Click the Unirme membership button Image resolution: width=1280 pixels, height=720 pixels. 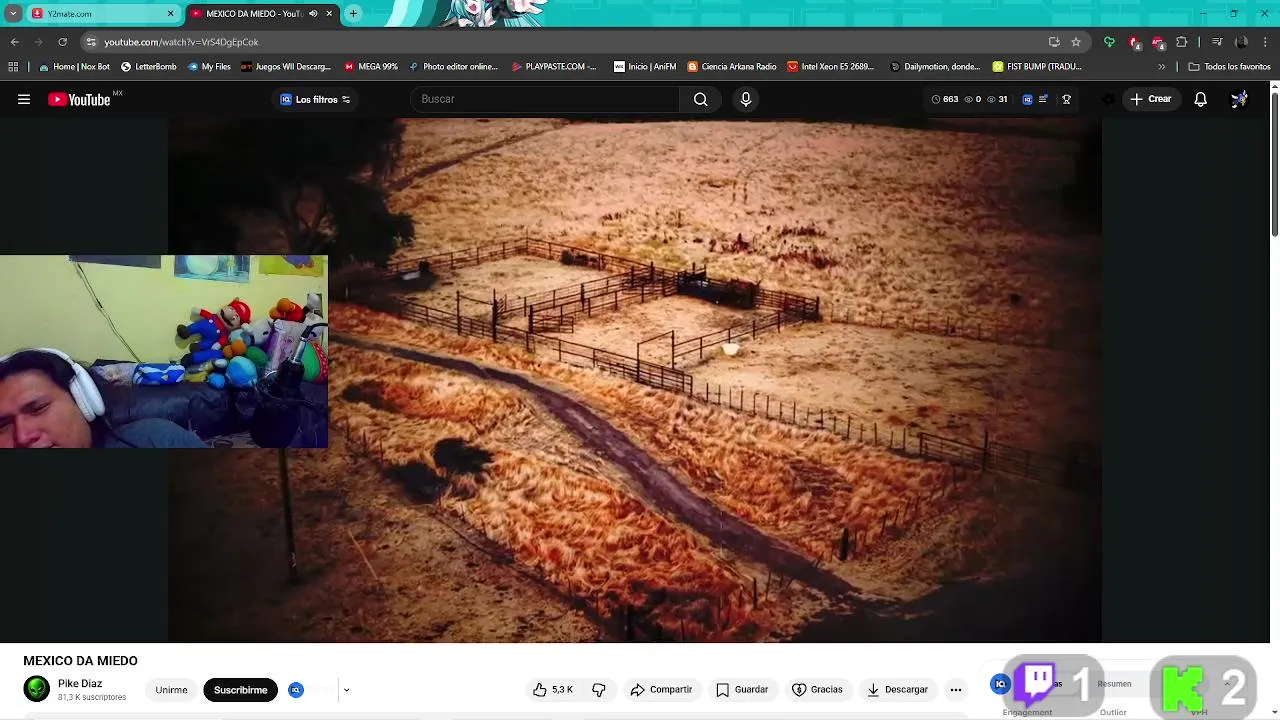pyautogui.click(x=171, y=690)
